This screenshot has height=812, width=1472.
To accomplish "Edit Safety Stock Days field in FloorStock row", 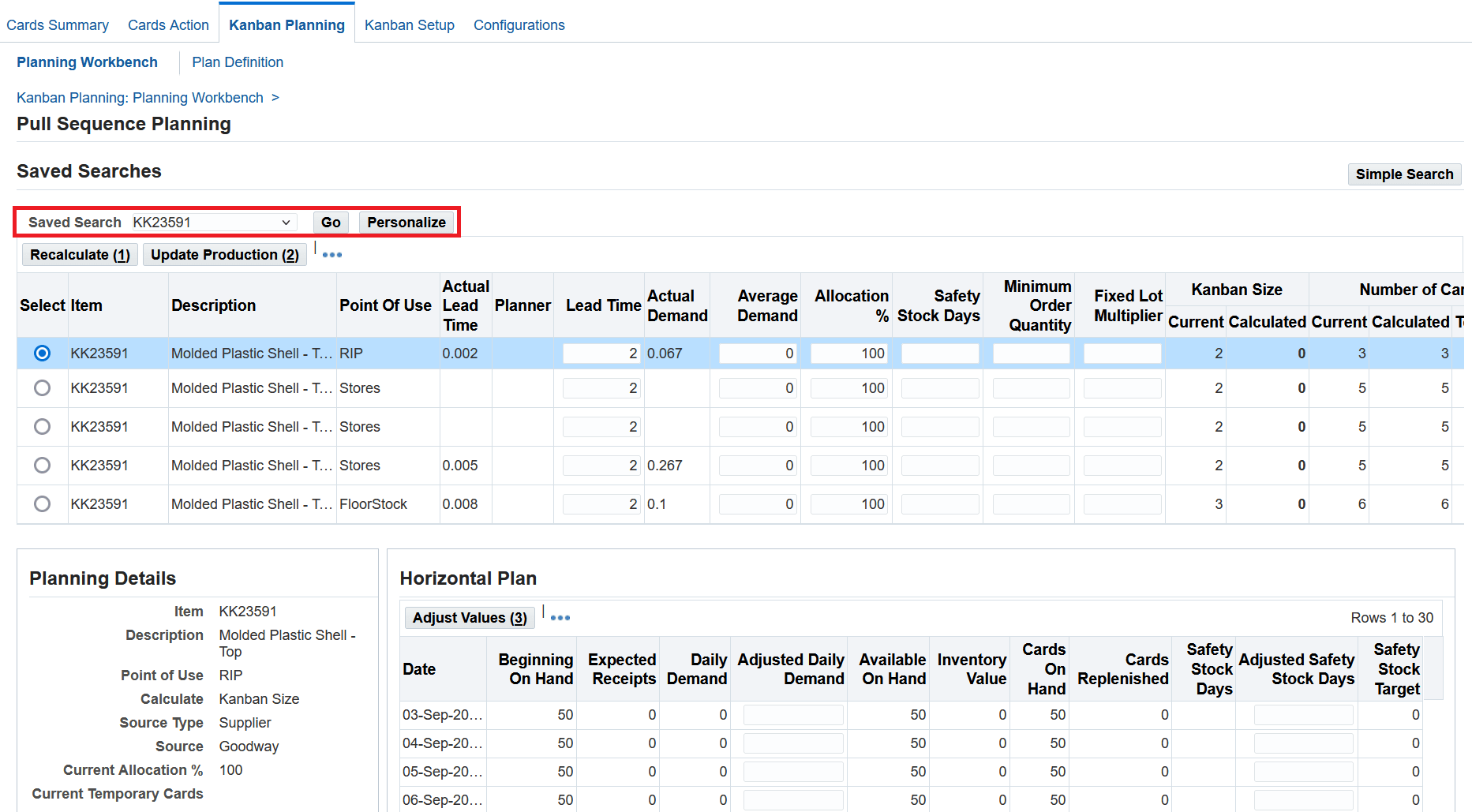I will [x=938, y=503].
